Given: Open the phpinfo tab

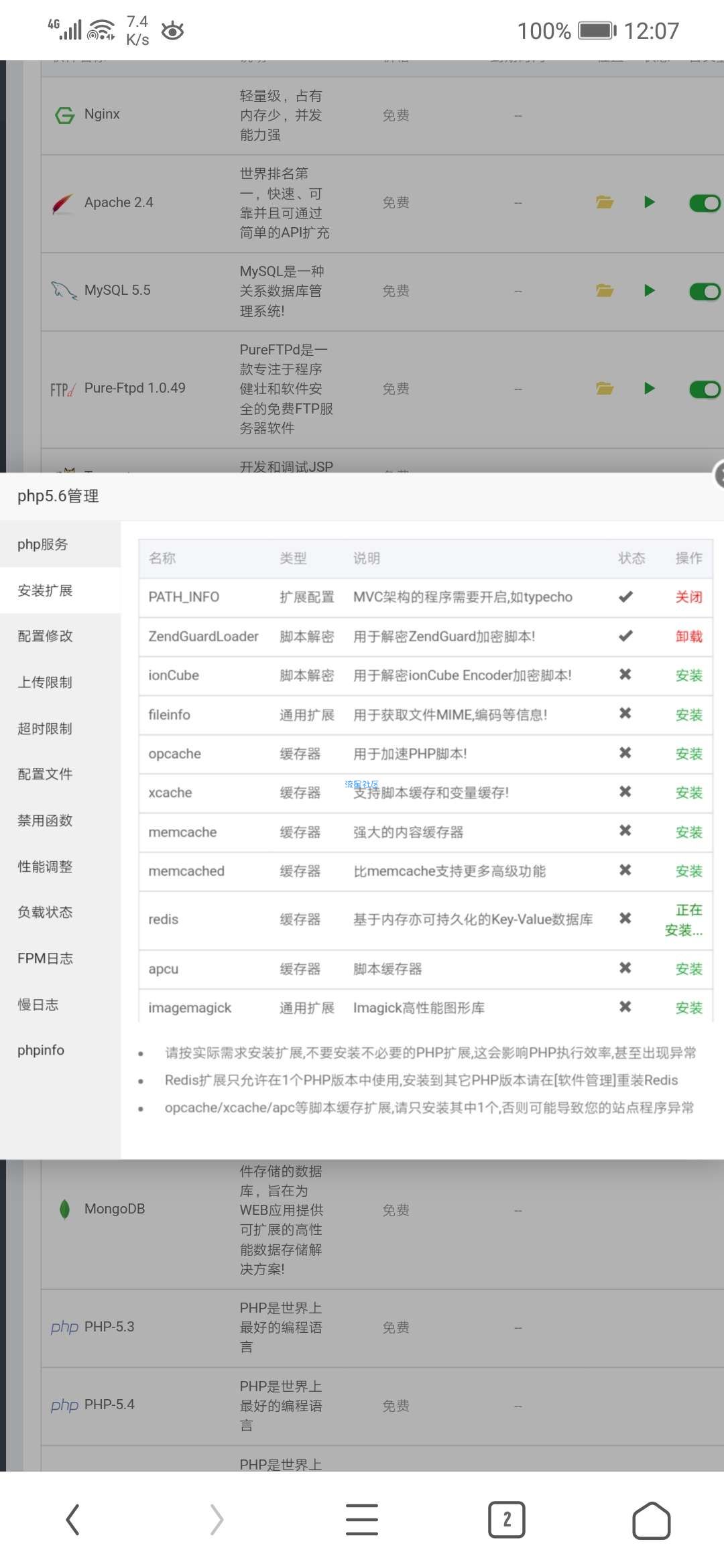Looking at the screenshot, I should 60,1050.
